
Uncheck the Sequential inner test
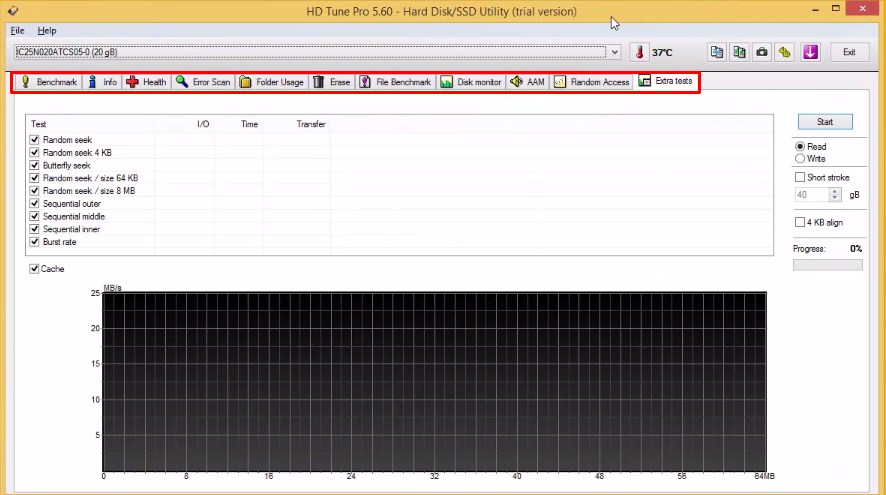click(x=34, y=229)
